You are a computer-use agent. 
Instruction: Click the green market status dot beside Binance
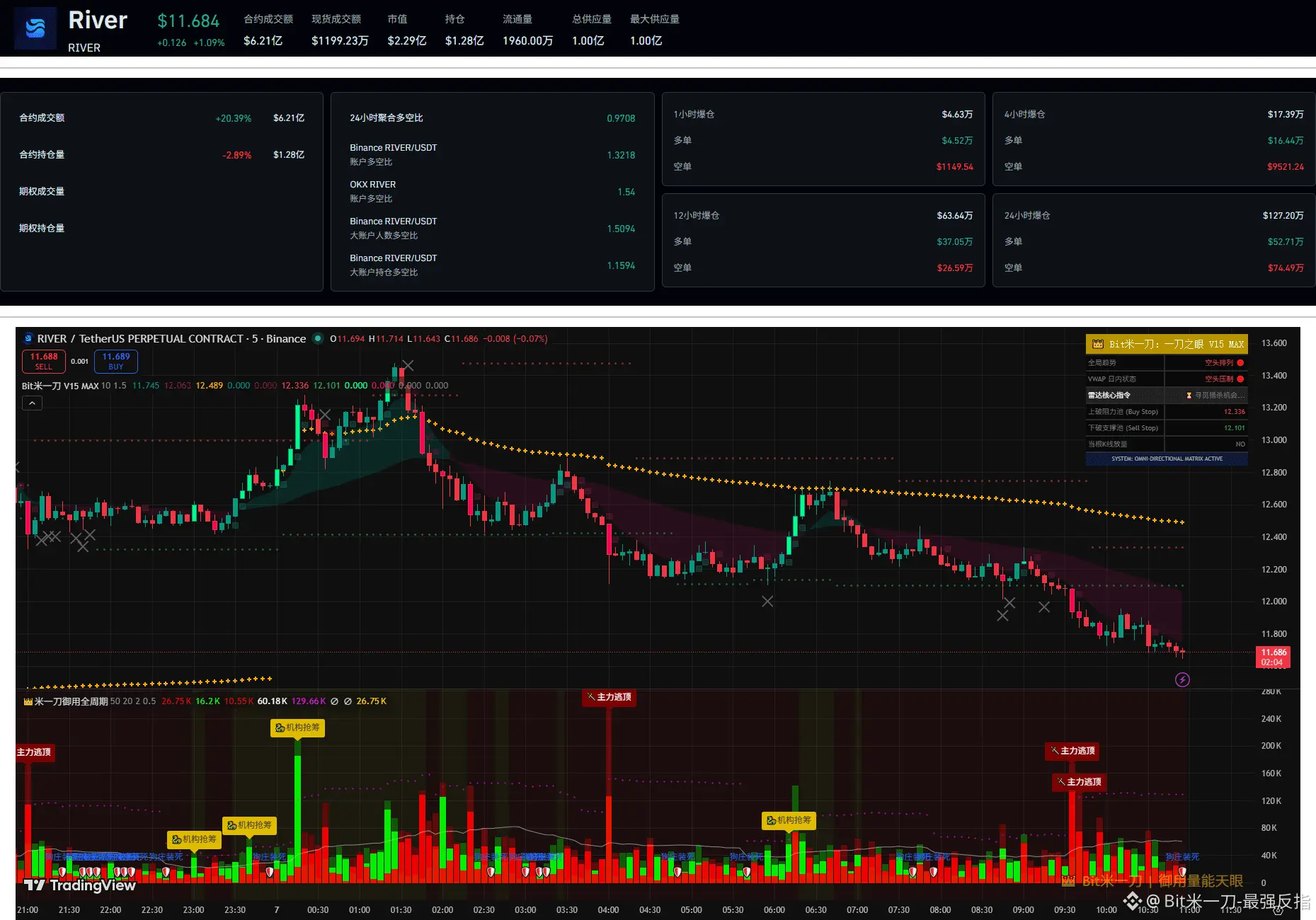(318, 338)
